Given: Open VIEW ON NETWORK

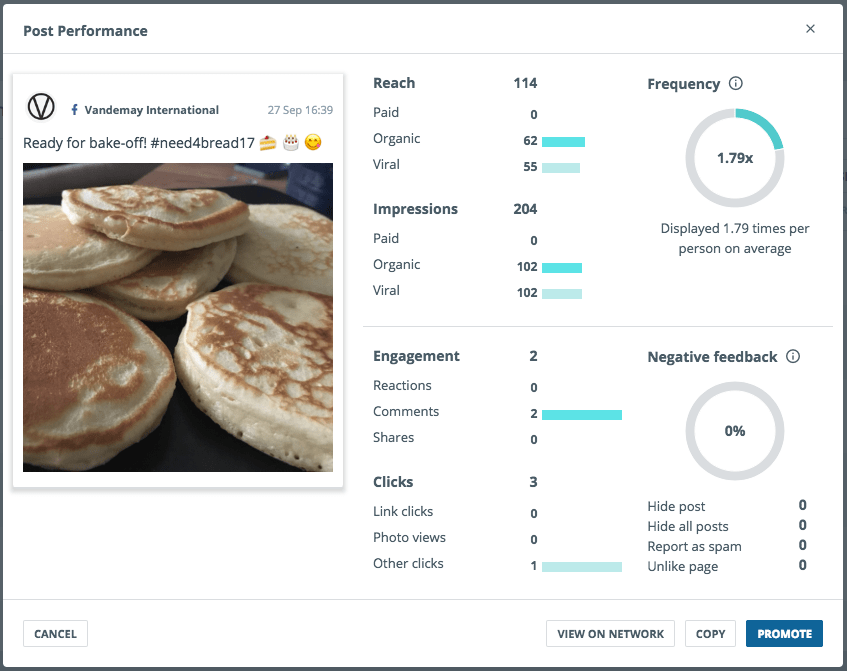Looking at the screenshot, I should tap(610, 634).
